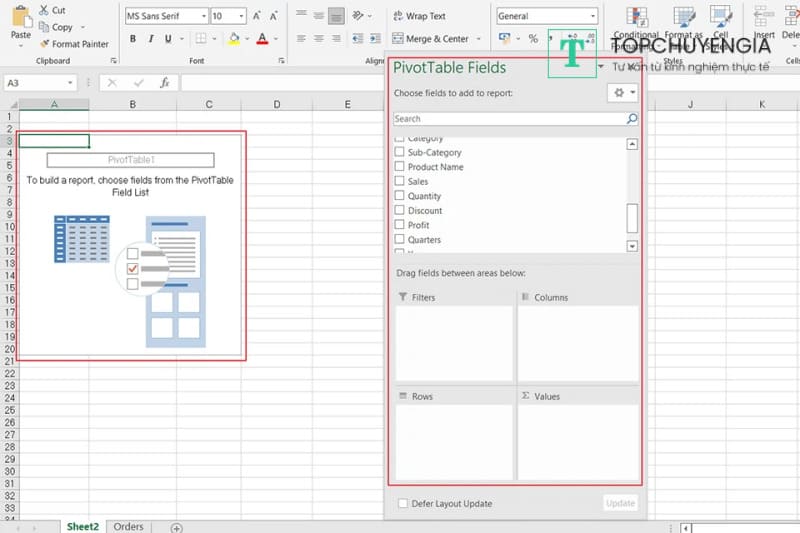The image size is (800, 533).
Task: Click the PivotTable field Search box
Action: pyautogui.click(x=509, y=118)
